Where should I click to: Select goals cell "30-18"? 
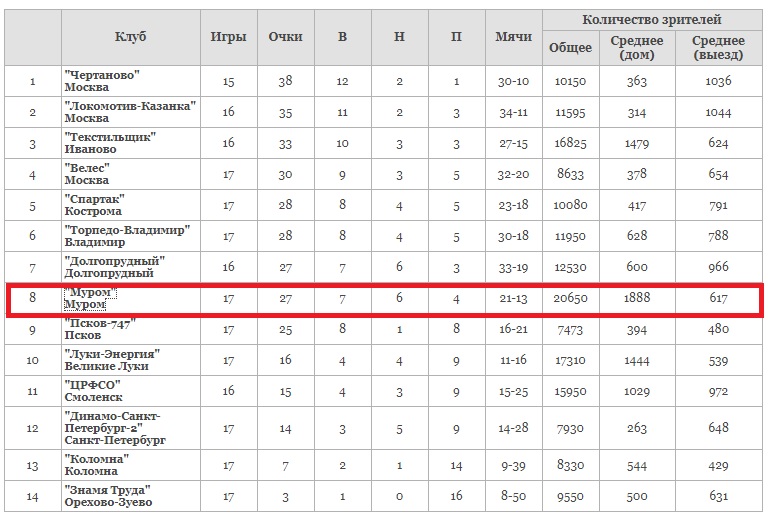pyautogui.click(x=513, y=236)
